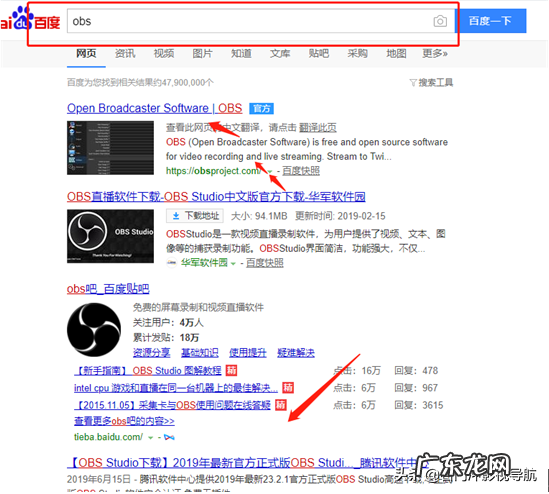Open Open Broadcaster Software | OBS result

(154, 108)
